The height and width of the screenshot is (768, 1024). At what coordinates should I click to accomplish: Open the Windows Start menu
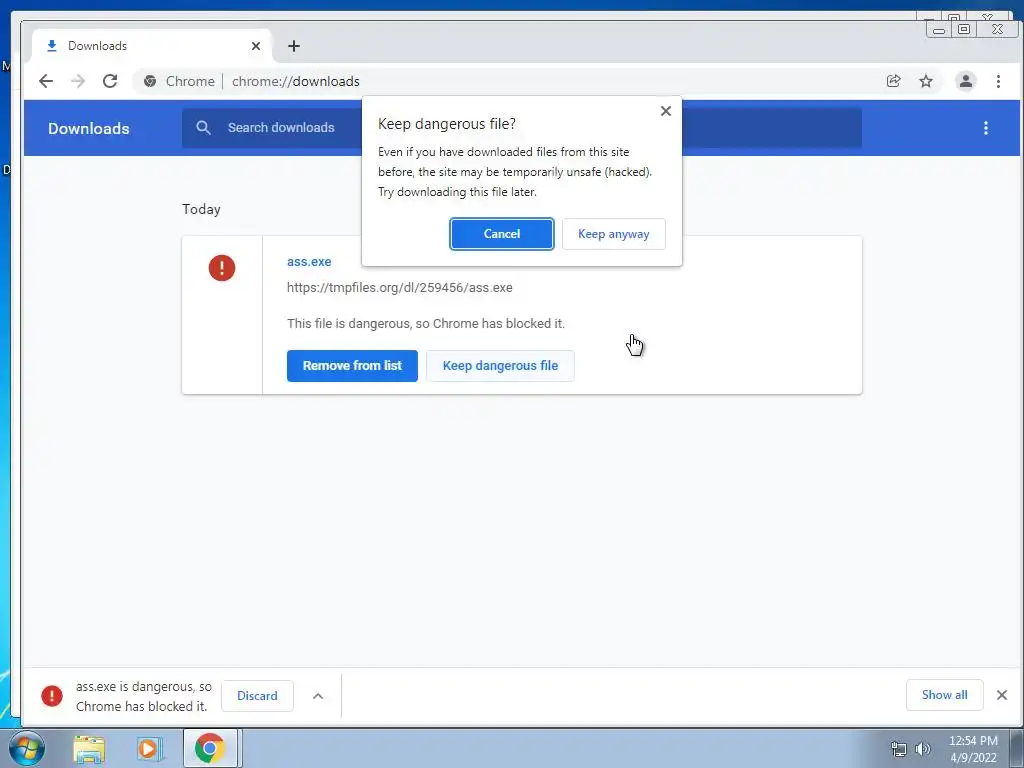[x=25, y=748]
